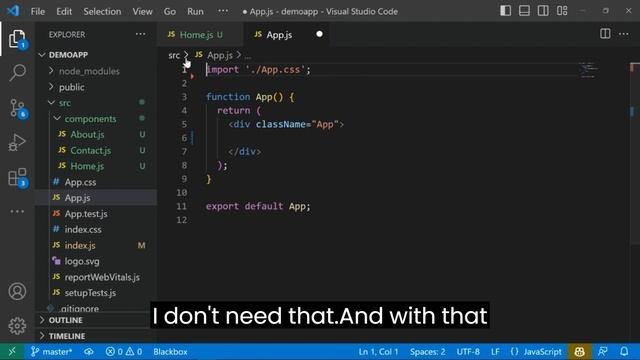Open notifications bell icon
The height and width of the screenshot is (360, 640).
[x=624, y=351]
